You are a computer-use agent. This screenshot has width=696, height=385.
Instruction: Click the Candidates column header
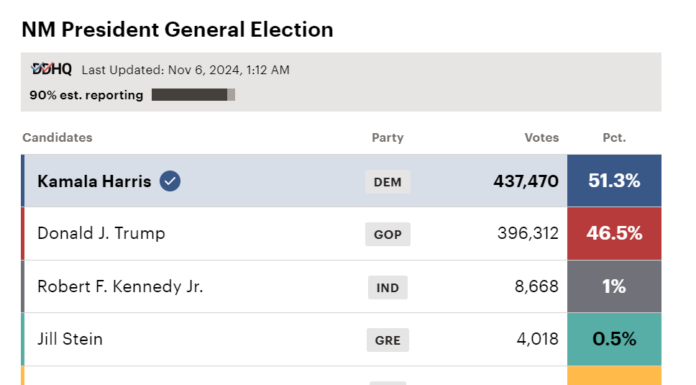(x=57, y=138)
